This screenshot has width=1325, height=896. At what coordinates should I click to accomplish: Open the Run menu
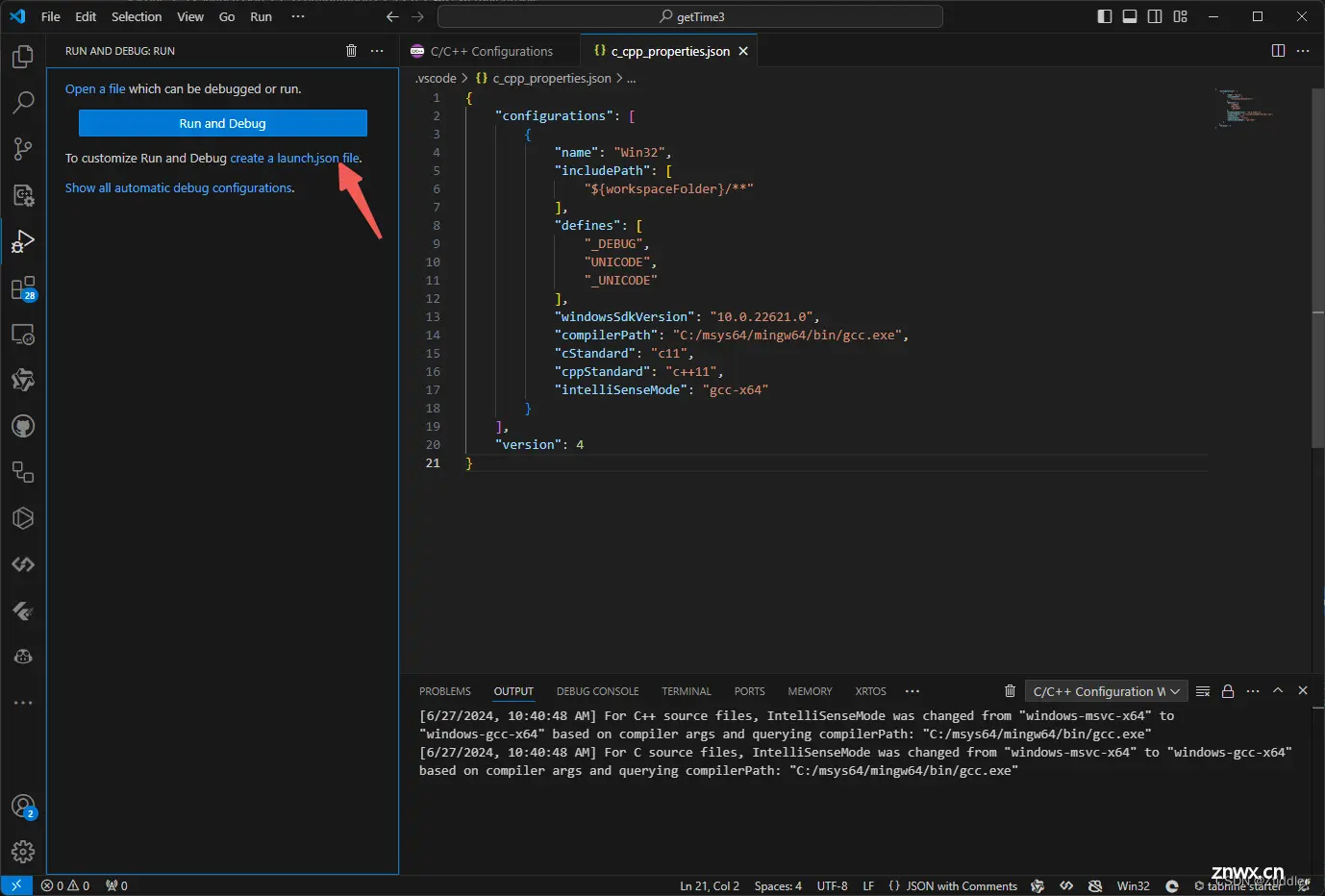click(x=261, y=16)
